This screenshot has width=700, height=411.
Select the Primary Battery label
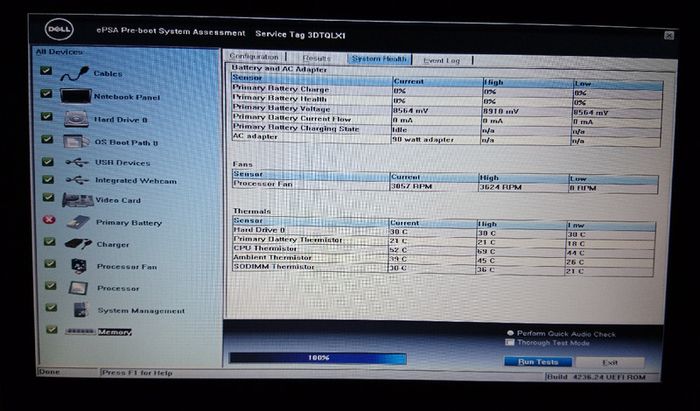[x=129, y=222]
